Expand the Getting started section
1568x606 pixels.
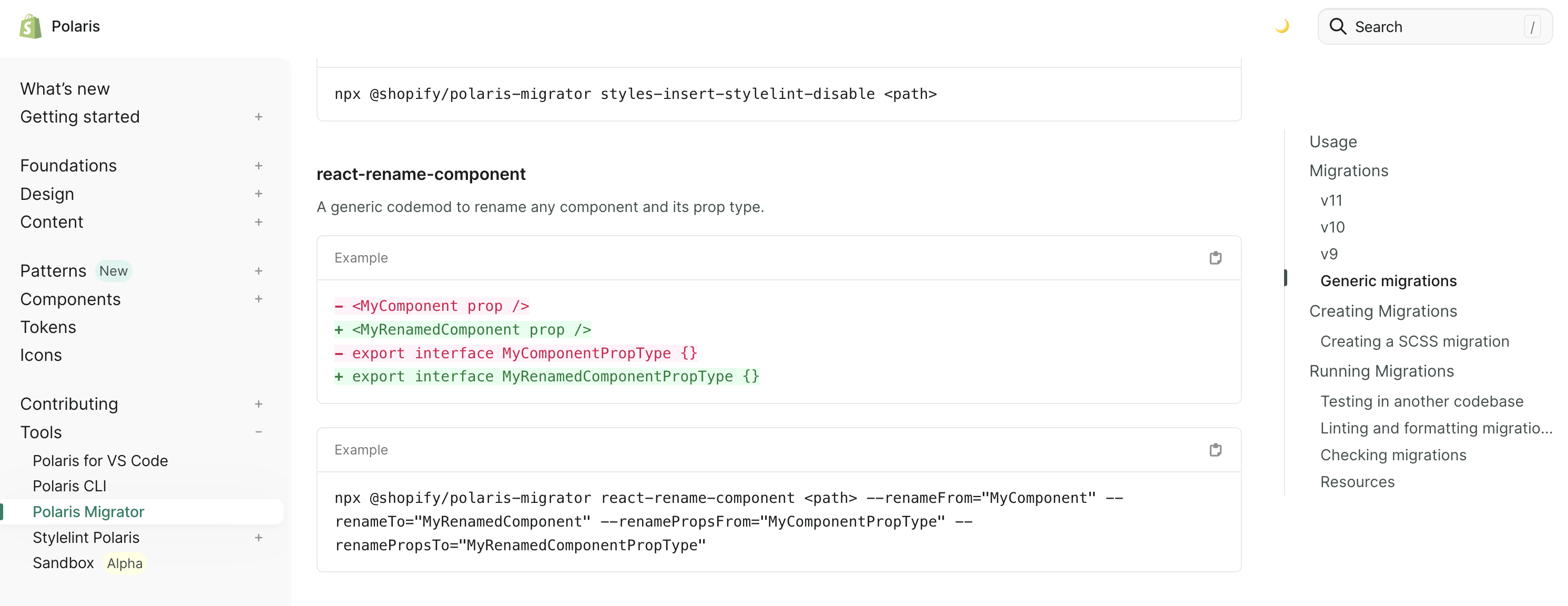point(259,116)
